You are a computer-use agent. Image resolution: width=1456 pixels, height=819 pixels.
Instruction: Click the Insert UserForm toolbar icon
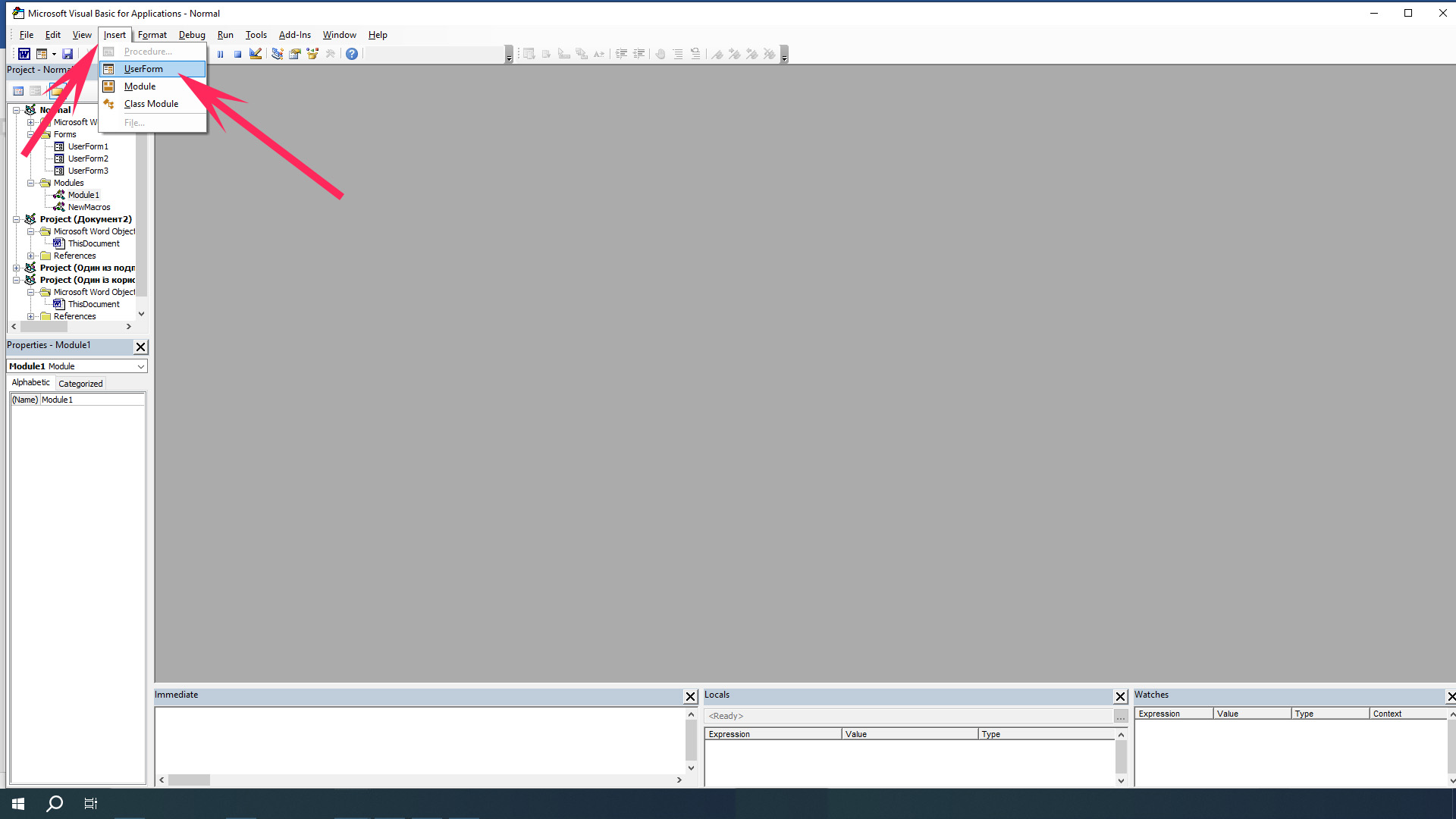pyautogui.click(x=42, y=54)
